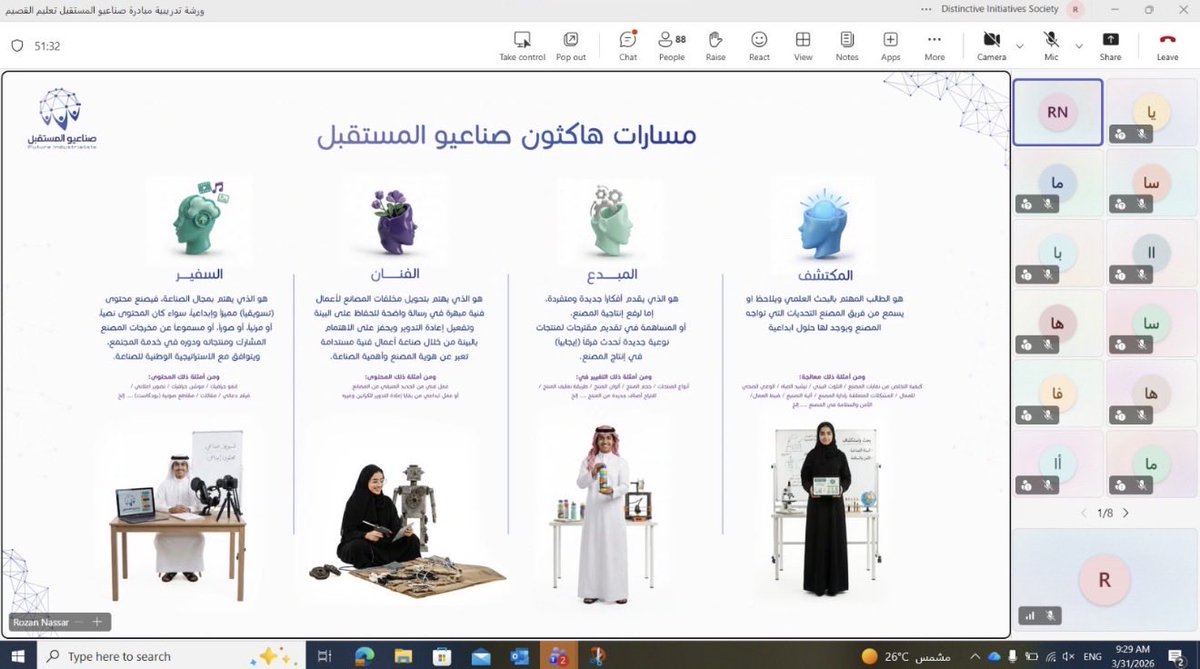This screenshot has height=669, width=1200.
Task: Share your screen with Share button
Action: (x=1110, y=46)
